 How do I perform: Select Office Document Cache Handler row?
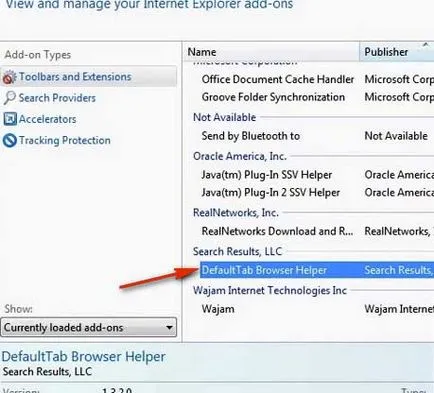pyautogui.click(x=317, y=79)
